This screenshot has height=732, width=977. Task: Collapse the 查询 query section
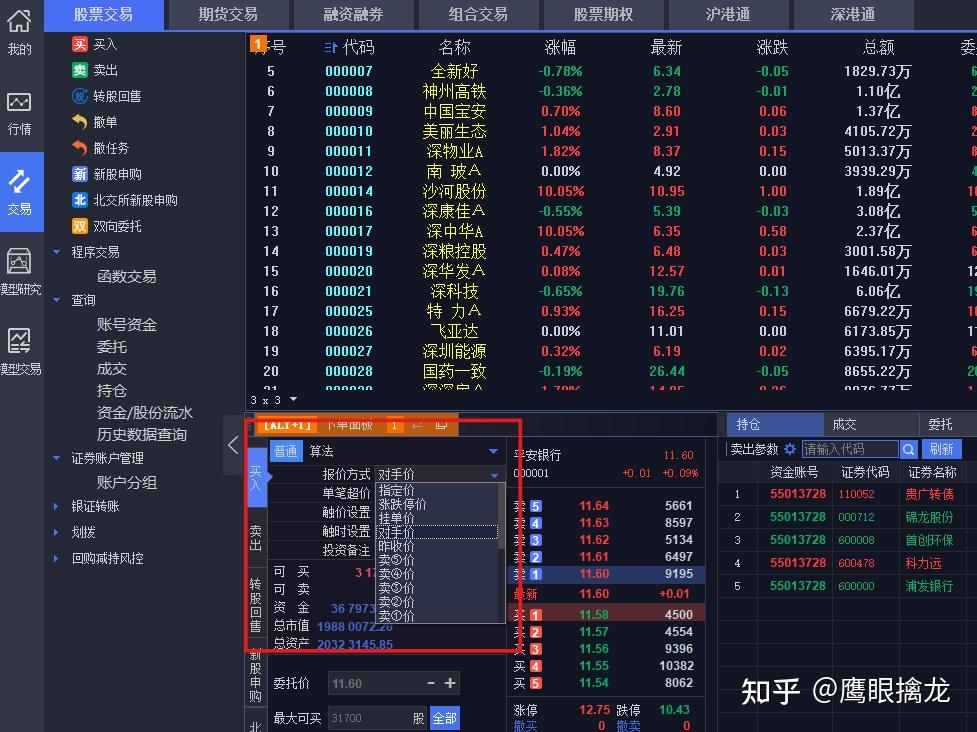(56, 299)
